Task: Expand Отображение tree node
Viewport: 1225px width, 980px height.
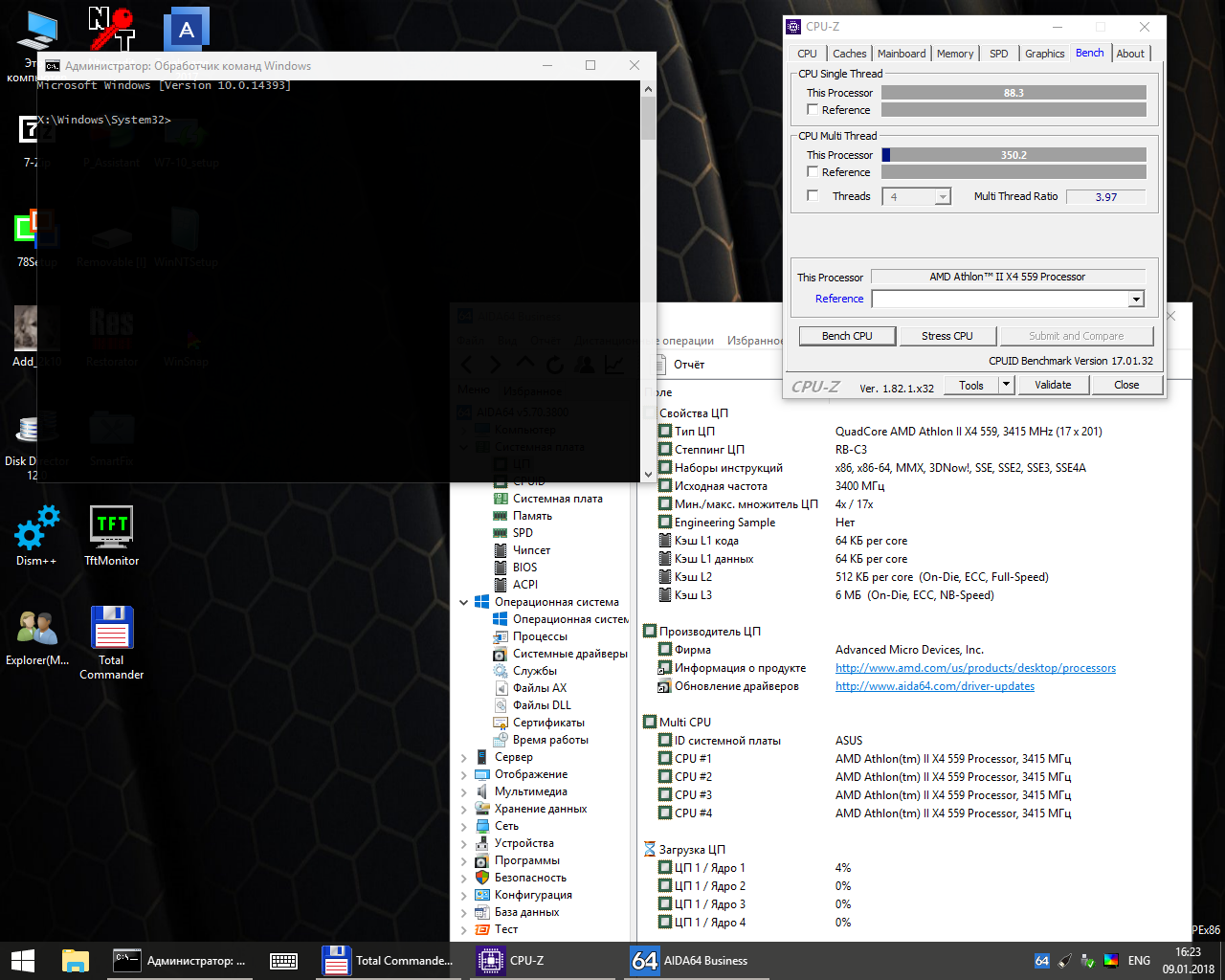Action: coord(464,774)
